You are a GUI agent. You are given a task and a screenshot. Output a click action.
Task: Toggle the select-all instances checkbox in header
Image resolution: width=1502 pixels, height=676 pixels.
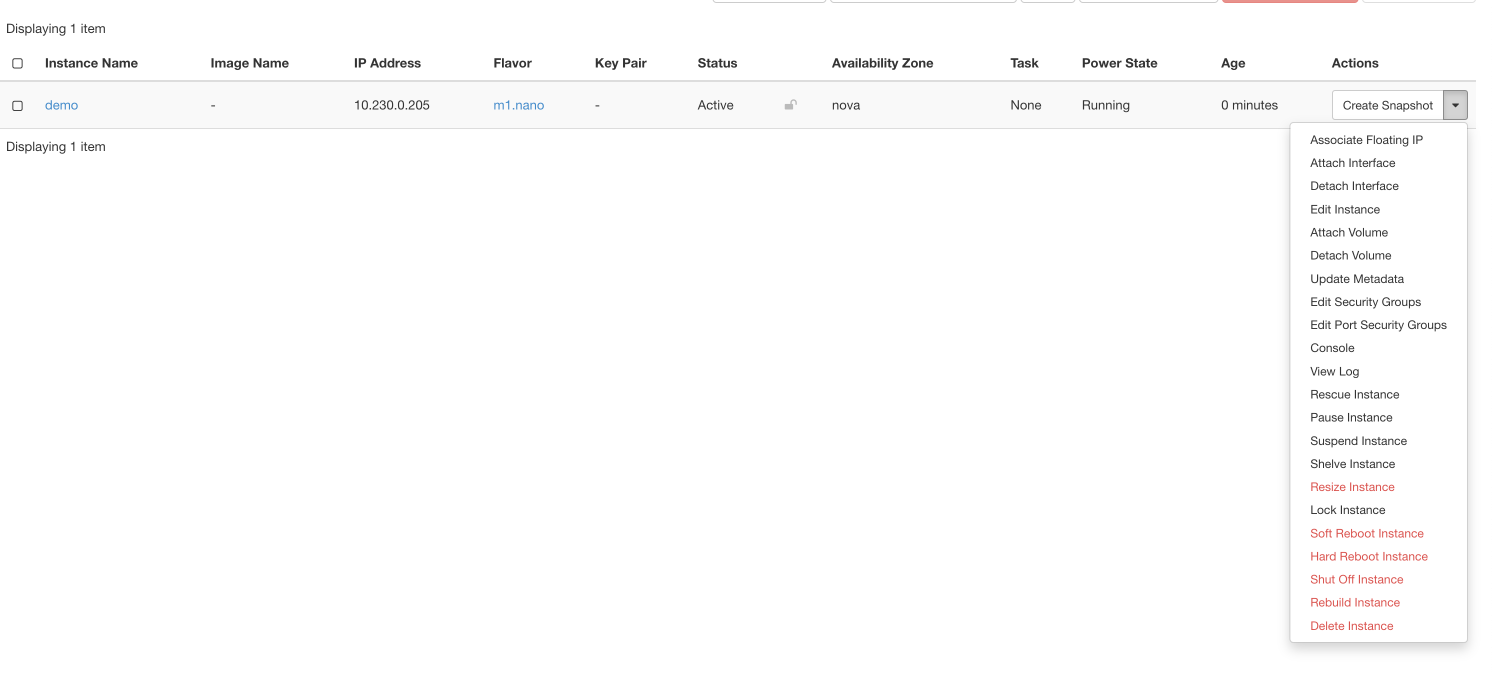point(17,63)
